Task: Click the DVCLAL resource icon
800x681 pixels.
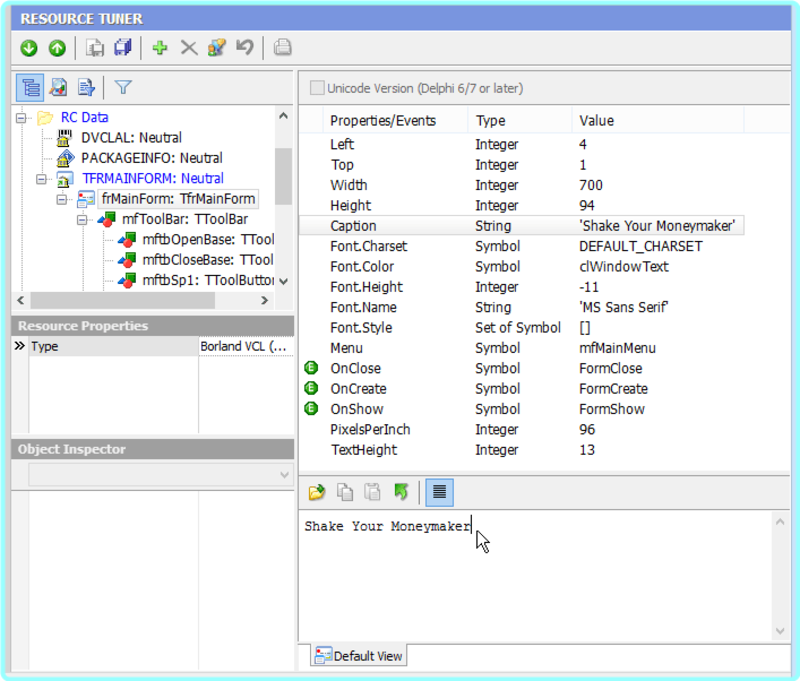Action: pos(64,138)
